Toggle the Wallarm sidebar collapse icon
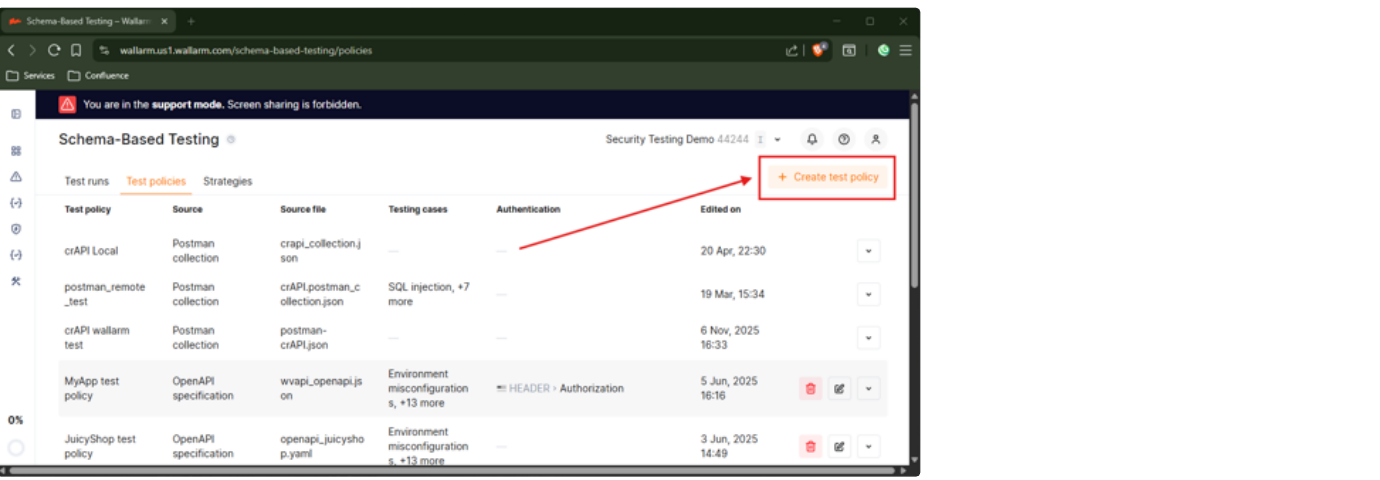Screen dimensions: 1380x480 tap(16, 114)
